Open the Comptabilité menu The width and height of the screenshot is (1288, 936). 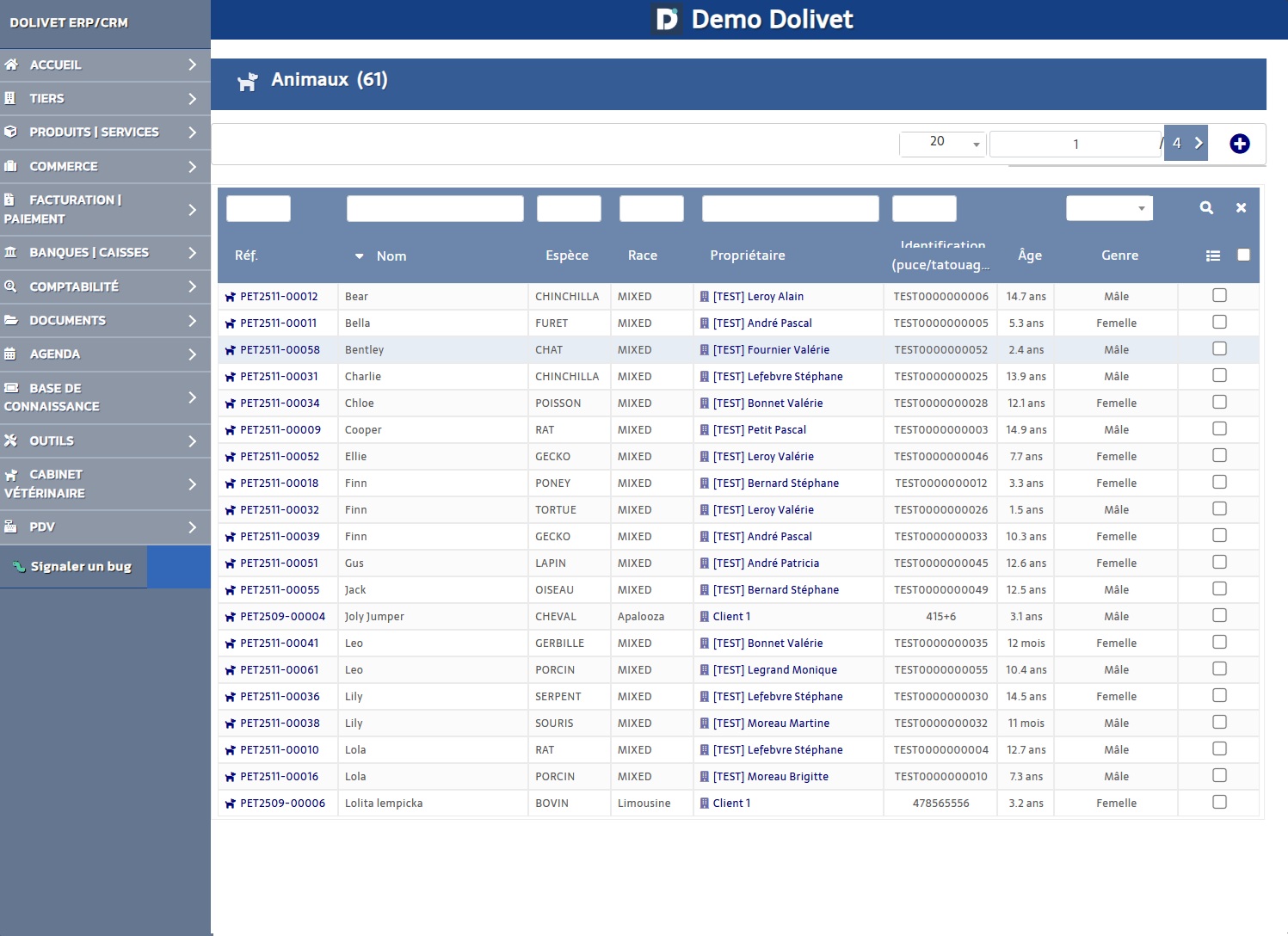(105, 286)
